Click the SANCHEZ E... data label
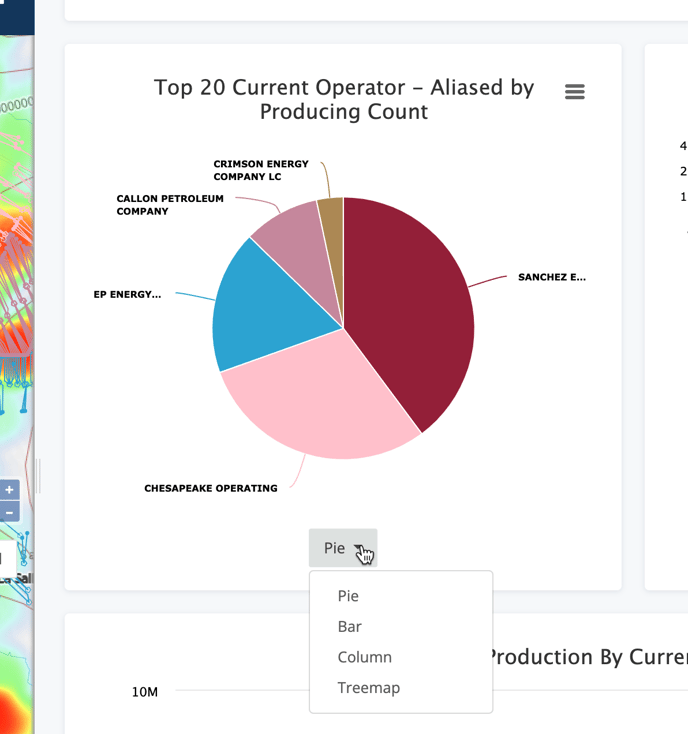Image resolution: width=688 pixels, height=734 pixels. pyautogui.click(x=552, y=277)
